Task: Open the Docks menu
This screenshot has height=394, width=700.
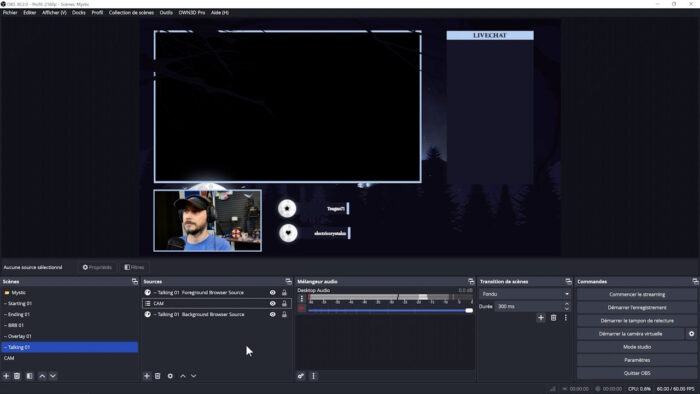Action: tap(79, 12)
